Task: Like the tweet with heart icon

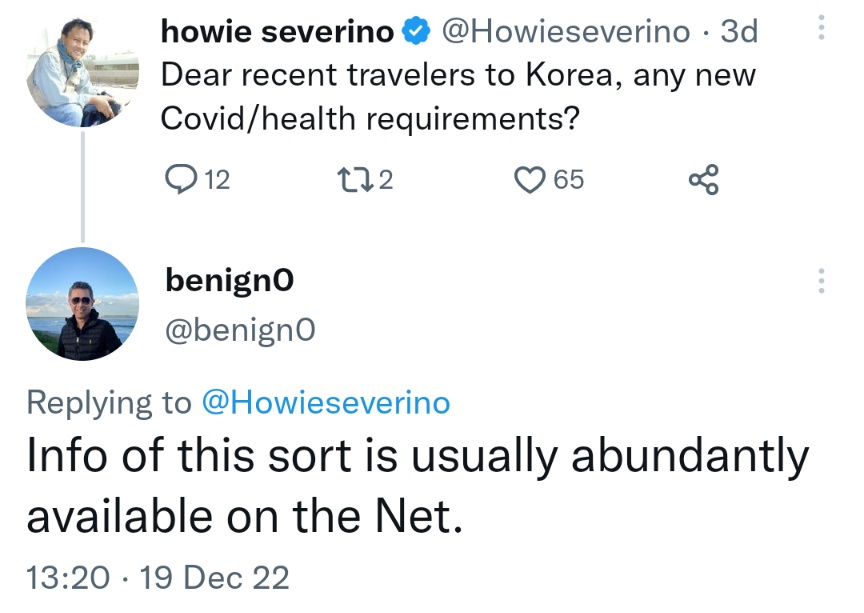Action: coord(530,180)
